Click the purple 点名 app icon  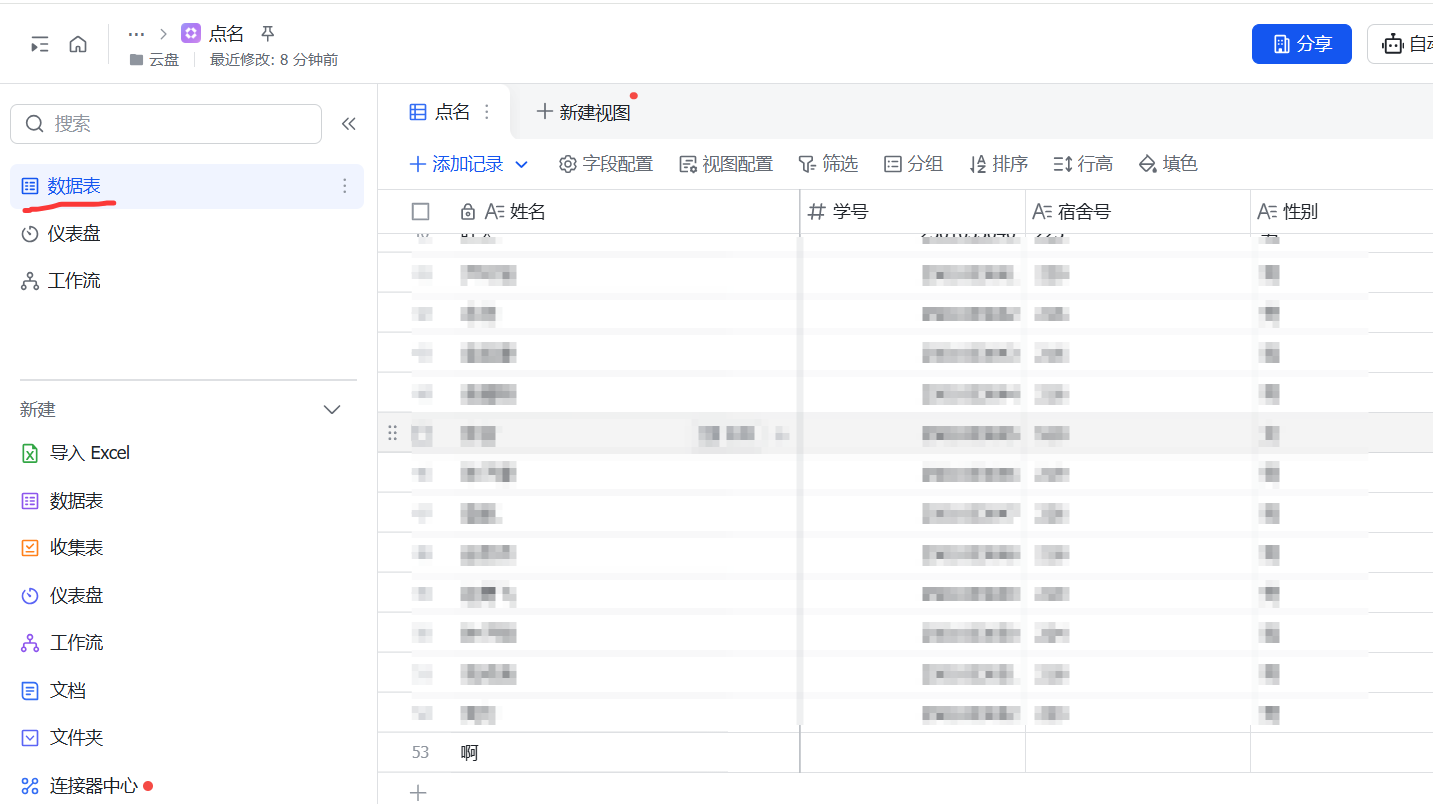(191, 33)
